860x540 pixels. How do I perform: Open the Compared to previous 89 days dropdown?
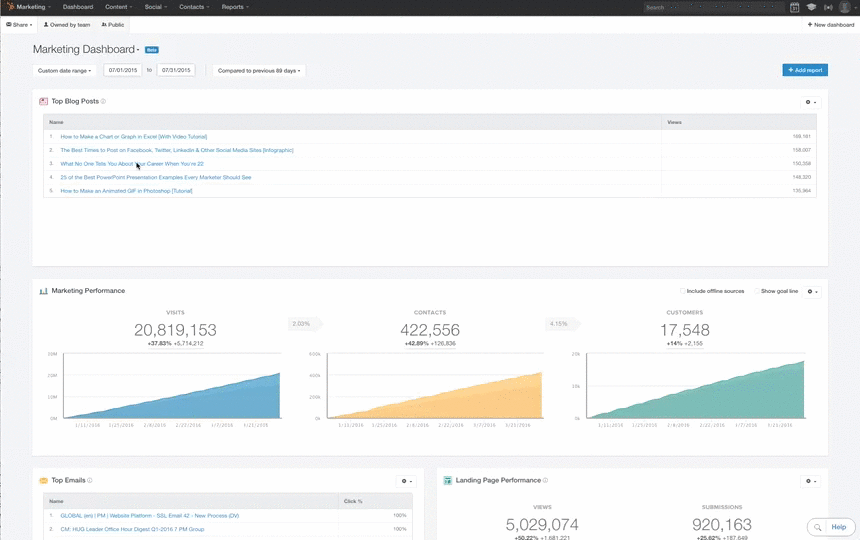[x=258, y=71]
